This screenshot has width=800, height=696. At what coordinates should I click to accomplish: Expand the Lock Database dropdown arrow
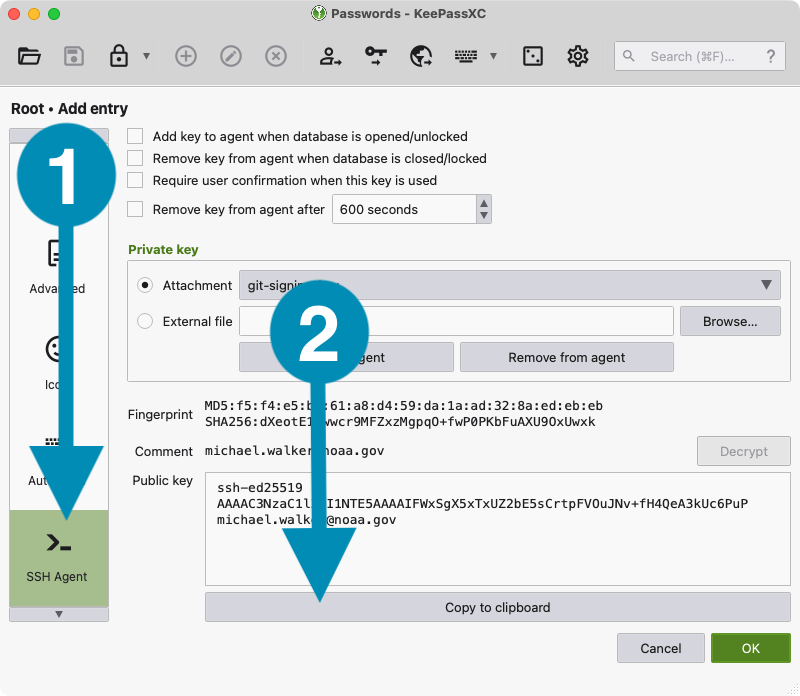click(147, 56)
